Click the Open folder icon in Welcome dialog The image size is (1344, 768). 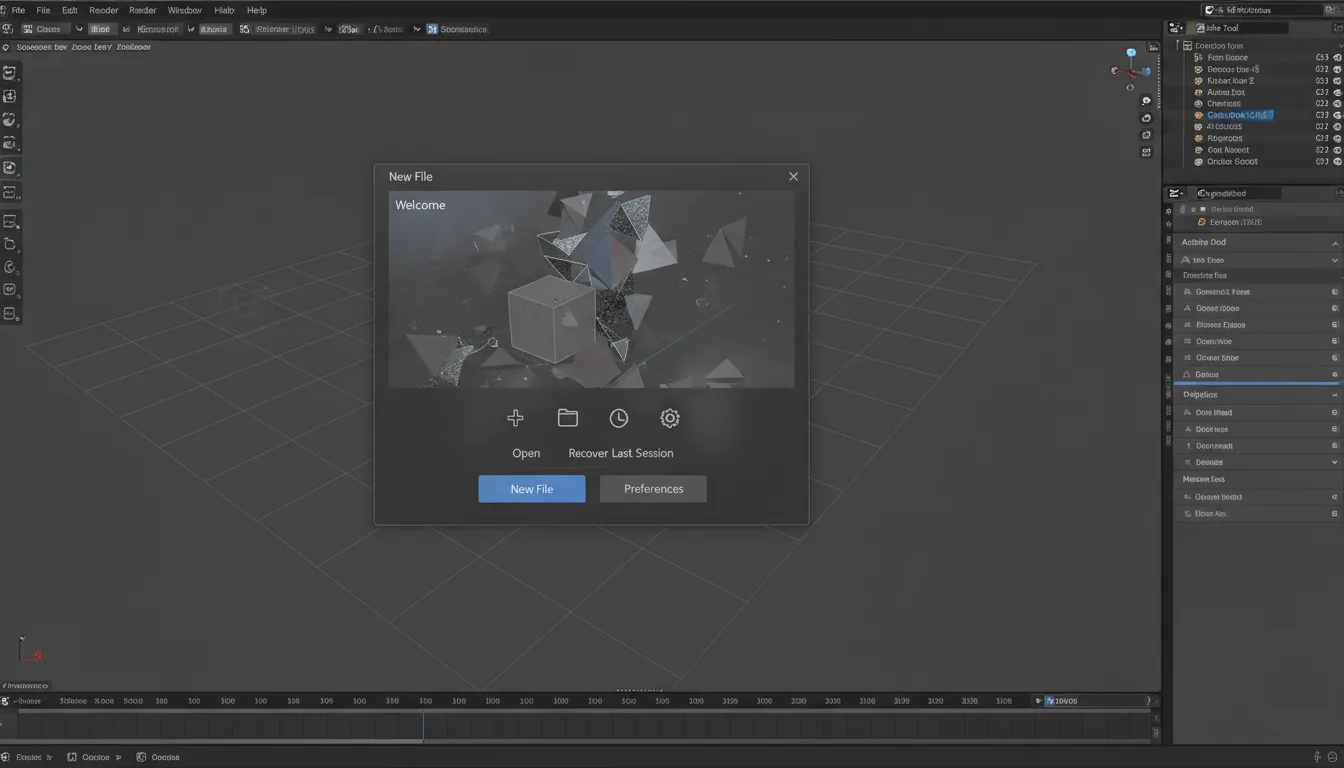pos(568,418)
